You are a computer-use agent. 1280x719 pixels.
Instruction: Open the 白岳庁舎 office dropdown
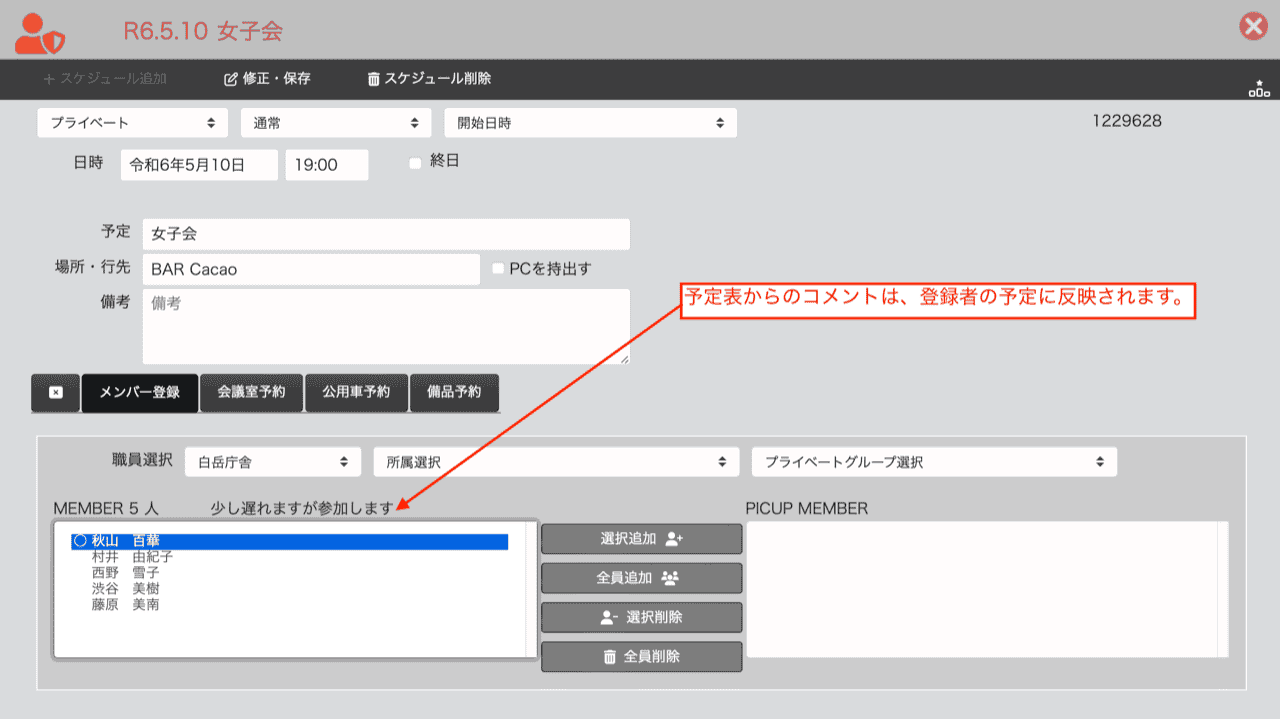pos(273,462)
